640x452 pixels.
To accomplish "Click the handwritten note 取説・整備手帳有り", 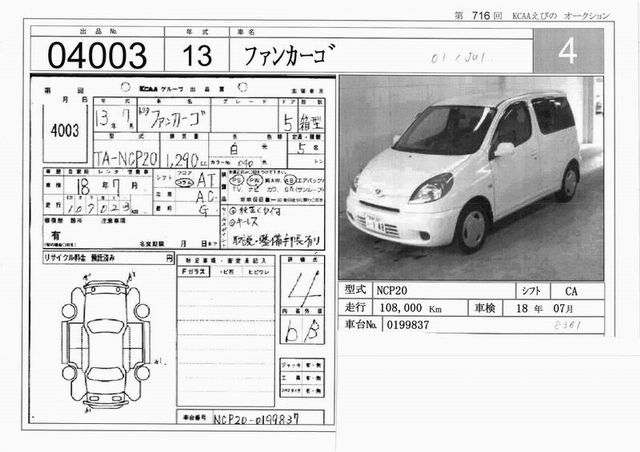I will tap(276, 240).
